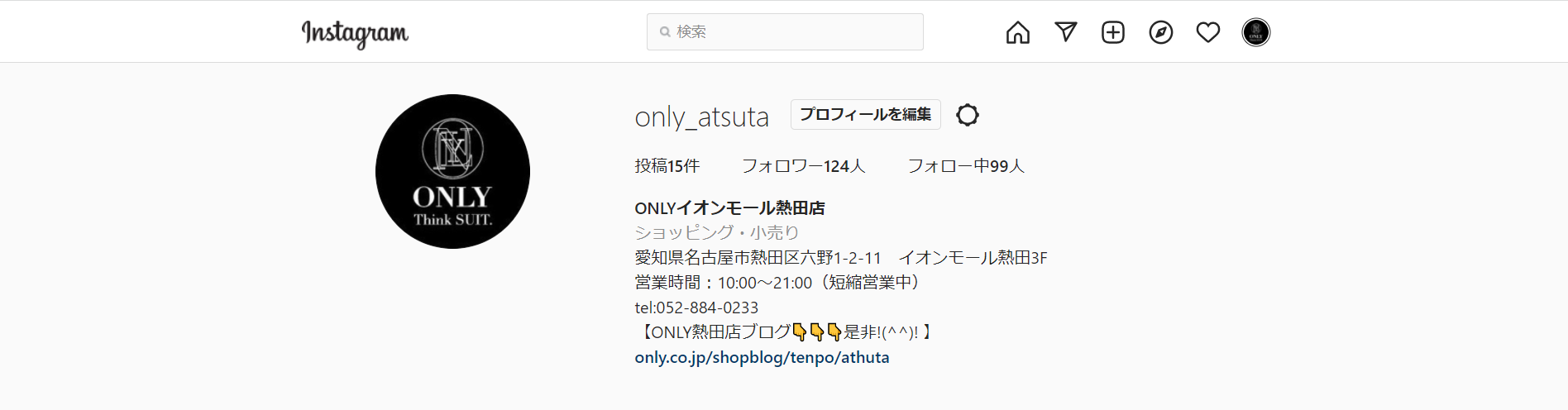Click the ショッピング・小売り category label
Screen dimensions: 1568x410
pyautogui.click(x=717, y=233)
